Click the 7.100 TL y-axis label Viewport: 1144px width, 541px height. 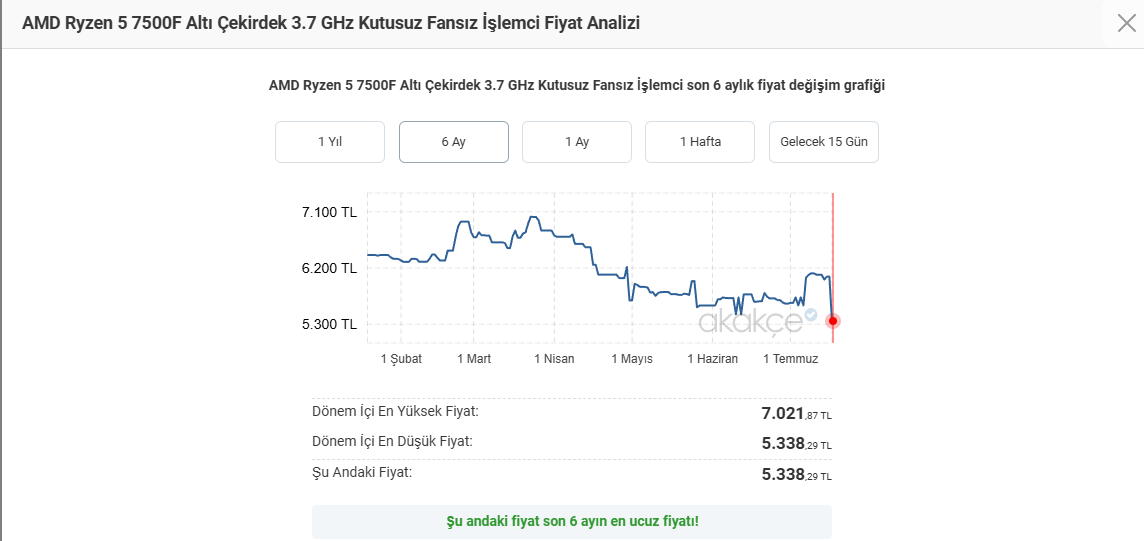click(x=329, y=213)
